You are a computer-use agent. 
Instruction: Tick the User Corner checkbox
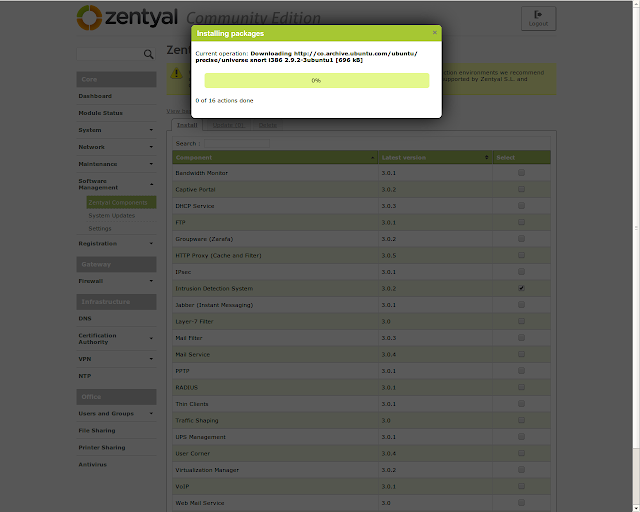coord(521,453)
